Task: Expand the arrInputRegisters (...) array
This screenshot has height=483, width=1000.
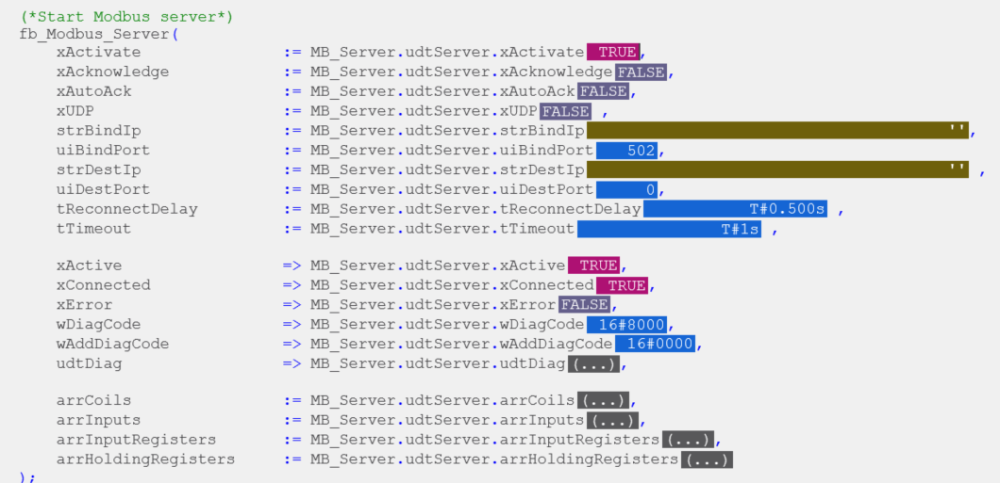Action: coord(688,439)
